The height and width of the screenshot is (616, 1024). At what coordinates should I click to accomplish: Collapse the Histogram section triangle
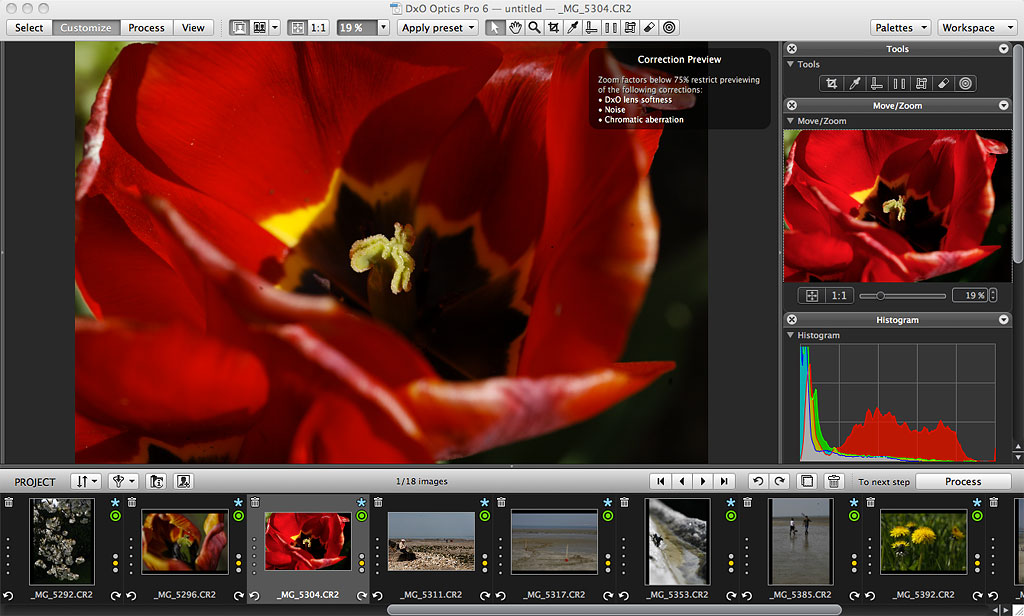coord(792,335)
